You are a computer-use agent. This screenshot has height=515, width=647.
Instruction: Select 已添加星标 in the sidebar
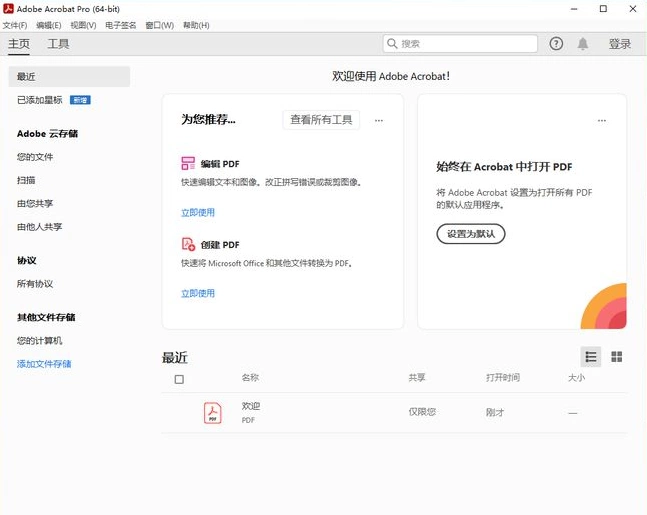(40, 100)
